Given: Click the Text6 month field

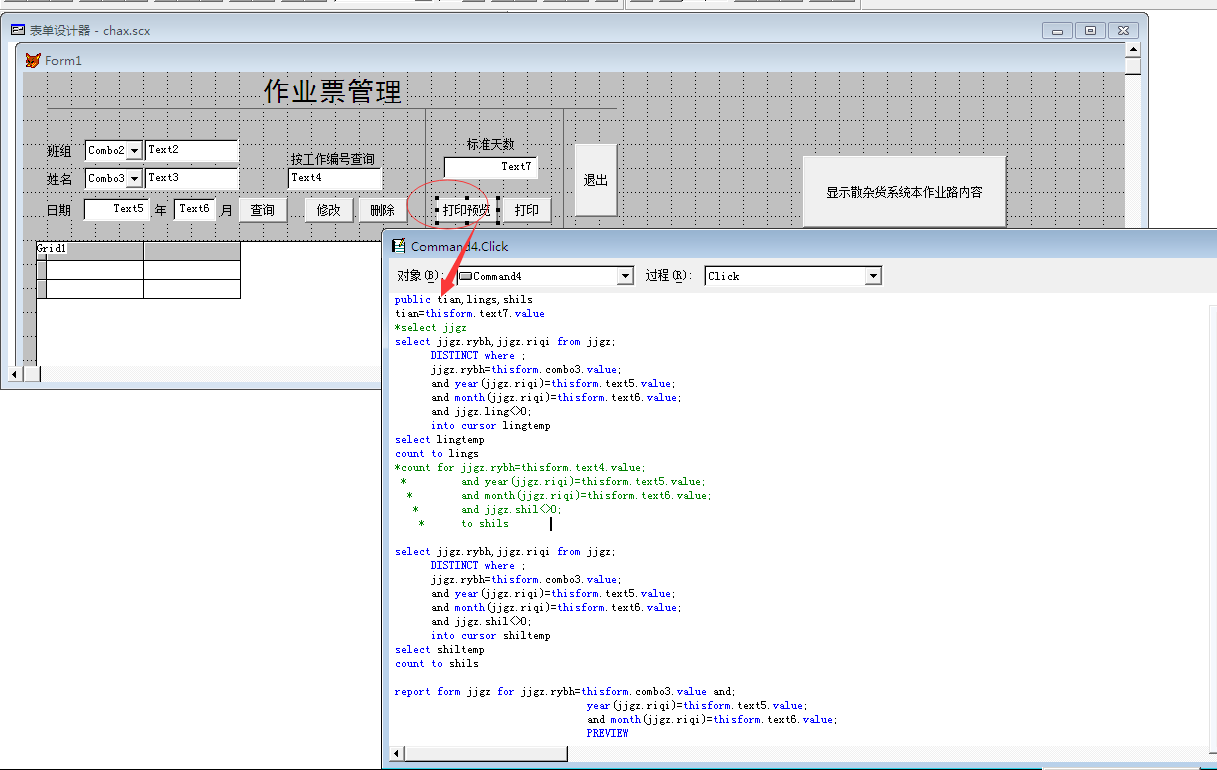Looking at the screenshot, I should (195, 210).
